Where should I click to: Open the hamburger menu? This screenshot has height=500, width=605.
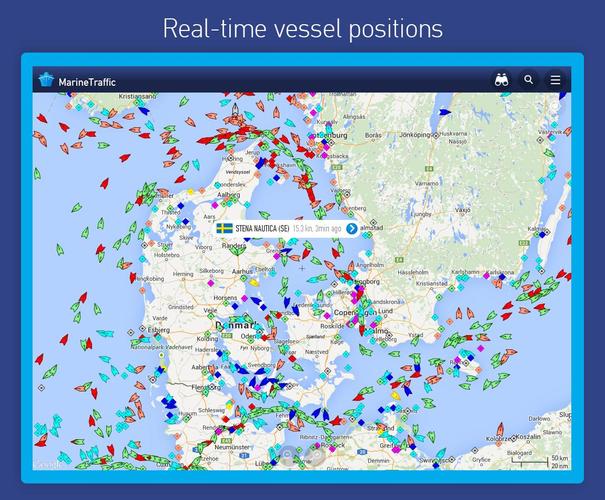pos(555,80)
